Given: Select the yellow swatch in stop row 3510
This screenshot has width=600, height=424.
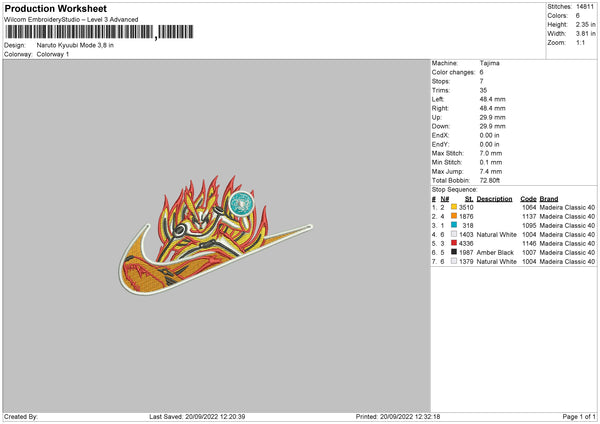Looking at the screenshot, I should [454, 207].
